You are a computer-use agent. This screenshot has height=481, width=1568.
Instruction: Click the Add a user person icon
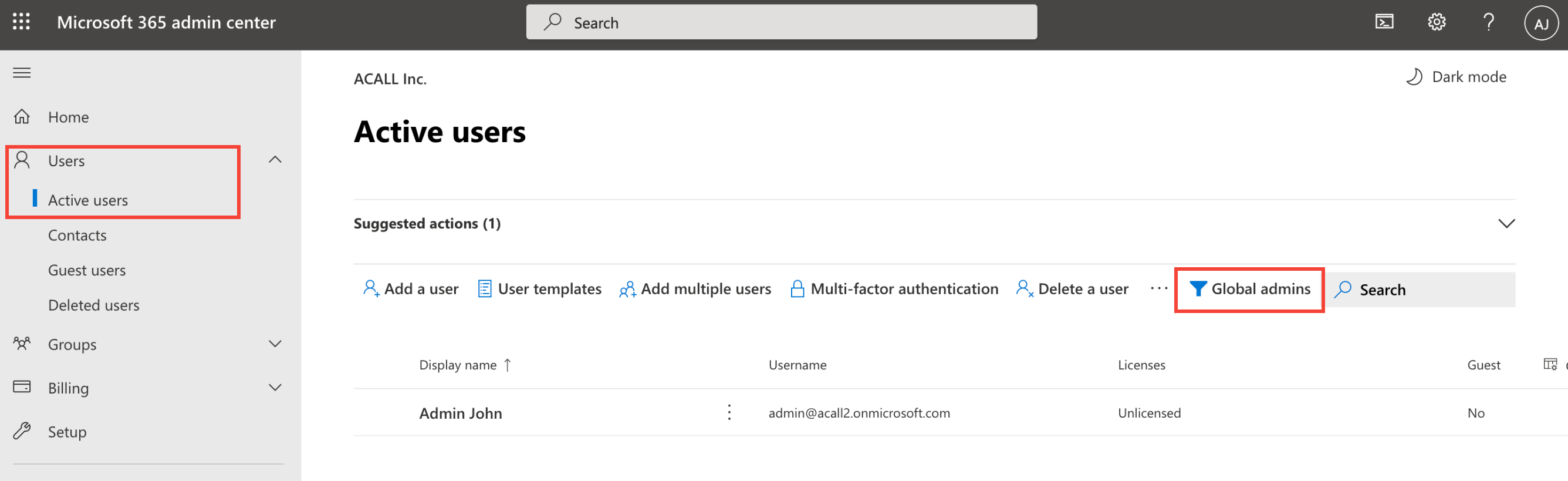(371, 288)
